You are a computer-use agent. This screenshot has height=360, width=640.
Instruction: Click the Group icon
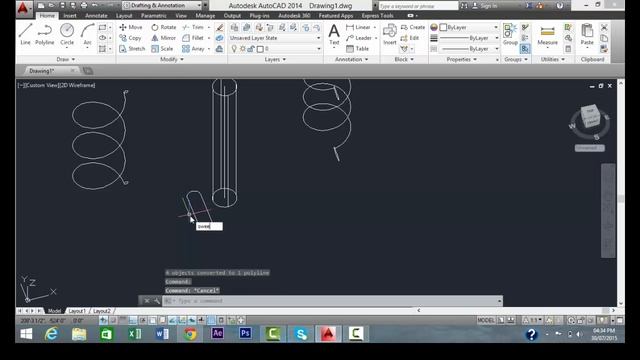(x=510, y=33)
